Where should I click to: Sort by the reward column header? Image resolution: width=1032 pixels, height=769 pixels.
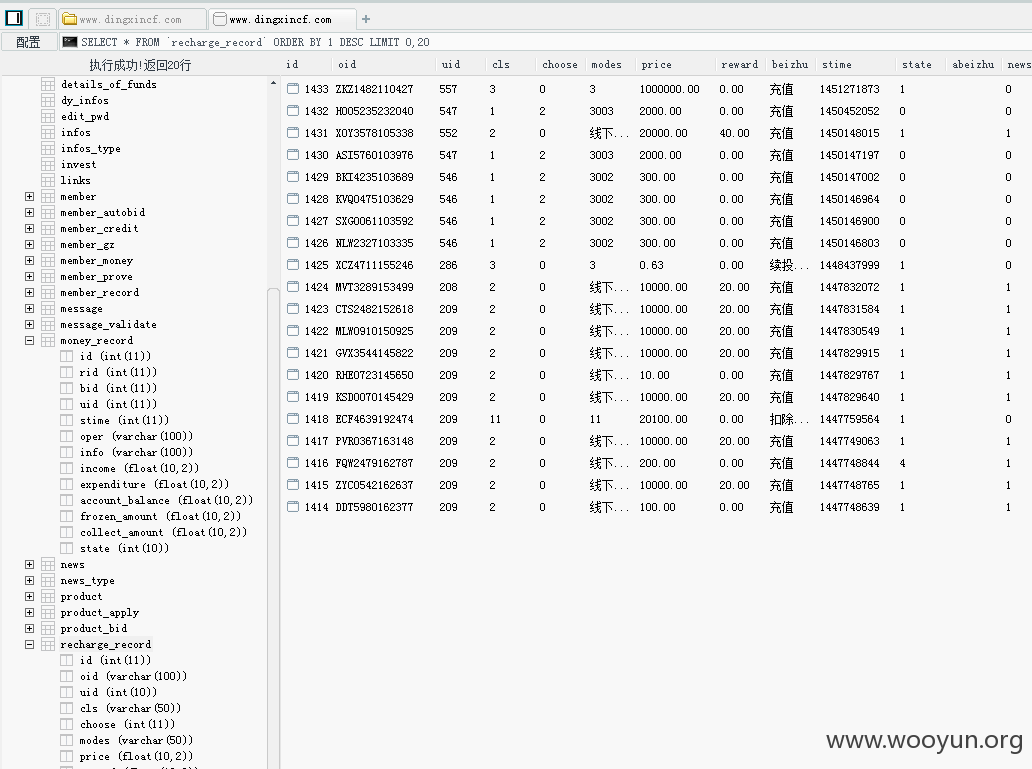point(740,65)
